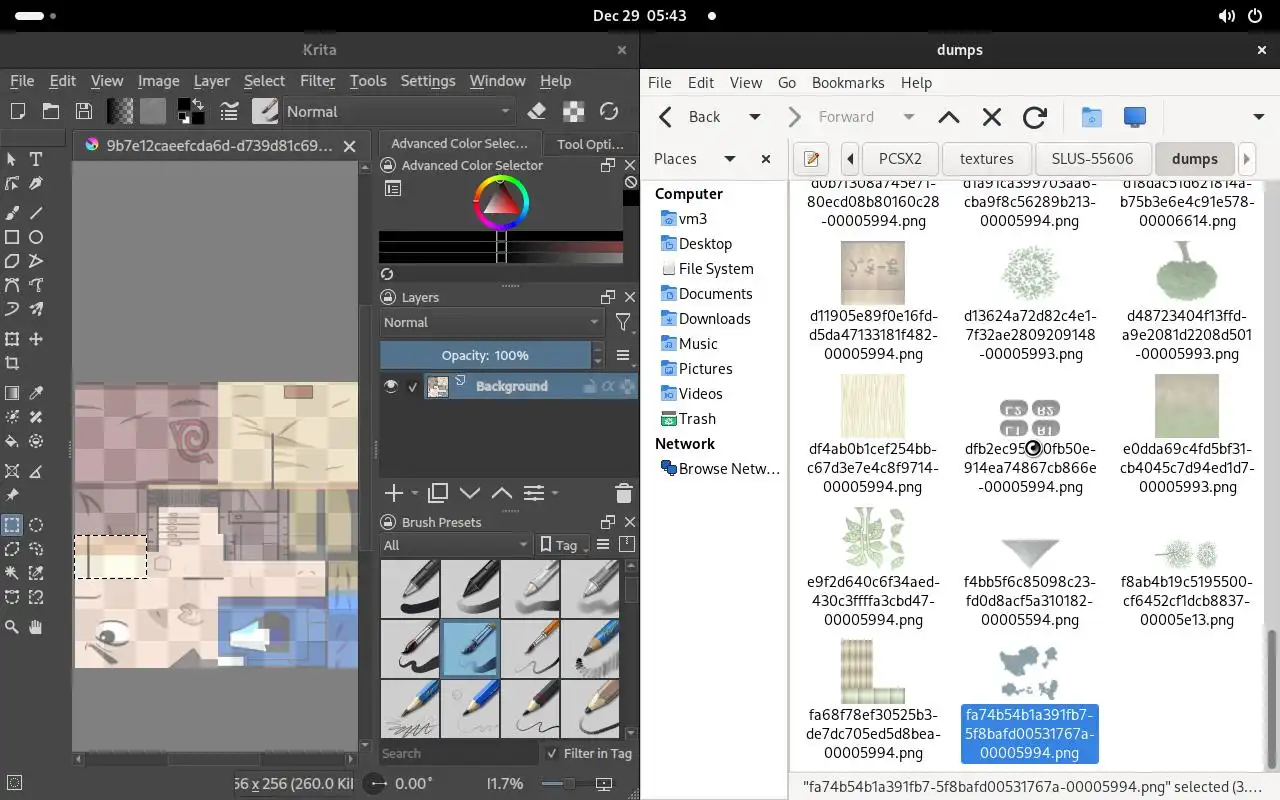Toggle Background layer visibility eye
This screenshot has width=1280, height=800.
click(391, 386)
